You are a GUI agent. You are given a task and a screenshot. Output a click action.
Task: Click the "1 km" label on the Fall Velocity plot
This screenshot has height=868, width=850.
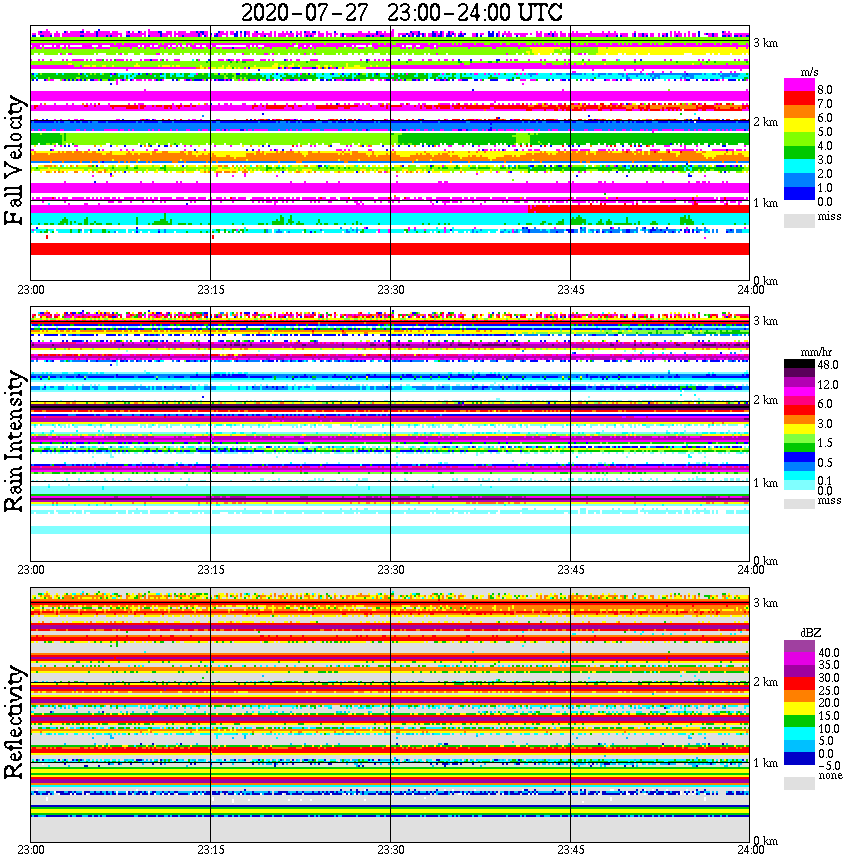click(x=766, y=204)
